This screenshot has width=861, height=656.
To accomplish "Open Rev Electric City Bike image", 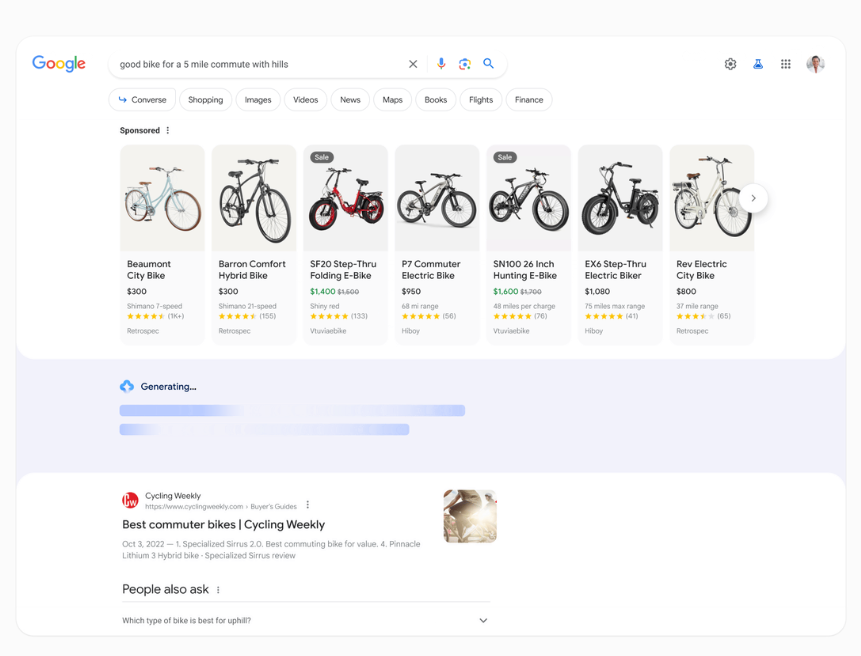I will [712, 198].
